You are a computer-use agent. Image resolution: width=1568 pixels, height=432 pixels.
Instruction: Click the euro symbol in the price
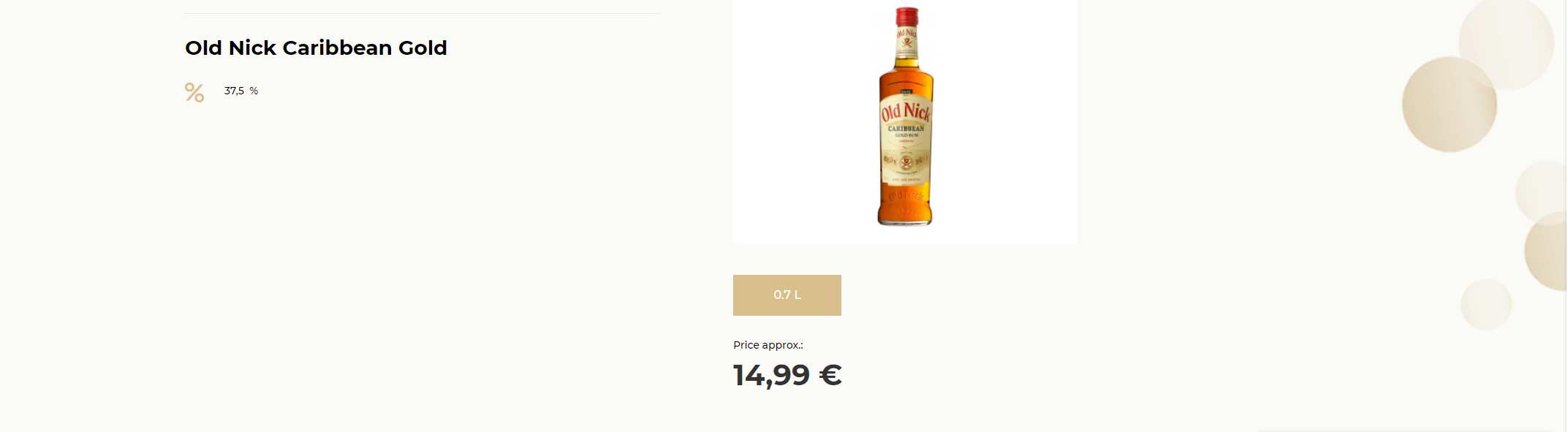830,375
